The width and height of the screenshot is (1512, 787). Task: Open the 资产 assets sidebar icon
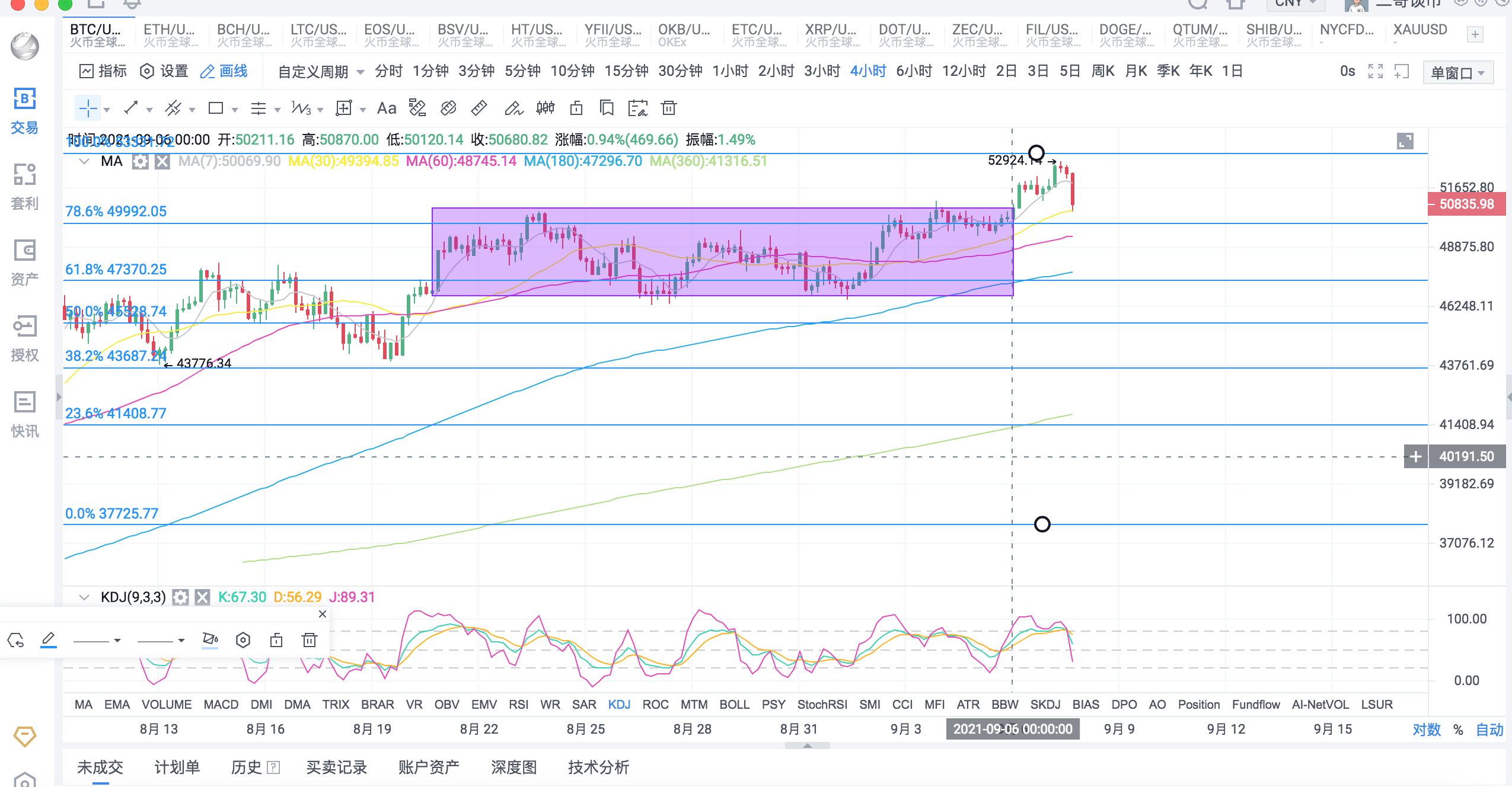pyautogui.click(x=24, y=261)
